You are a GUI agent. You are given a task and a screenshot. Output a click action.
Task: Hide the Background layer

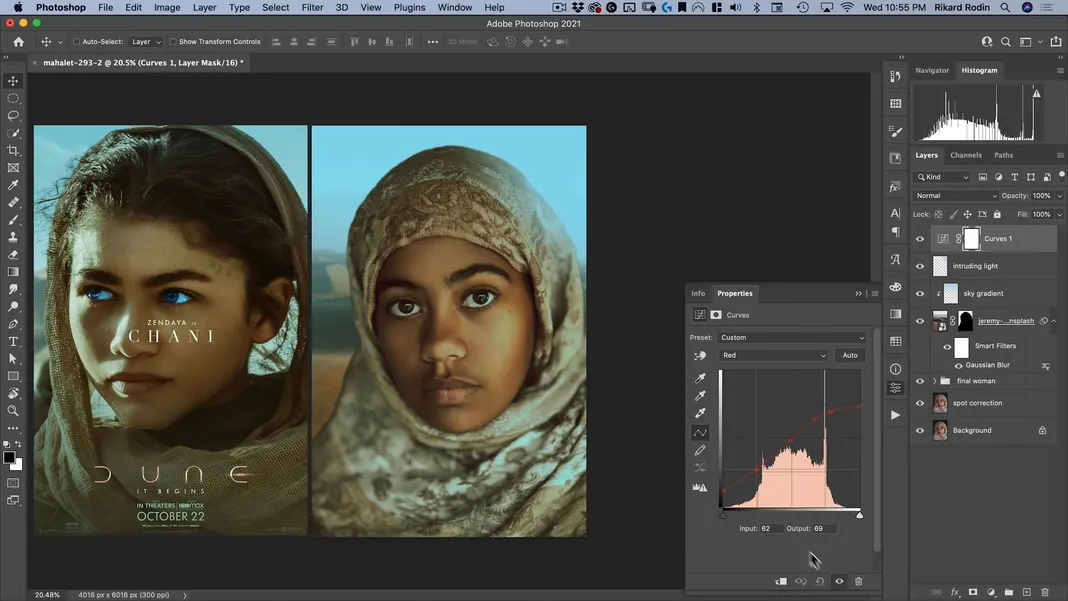point(920,431)
